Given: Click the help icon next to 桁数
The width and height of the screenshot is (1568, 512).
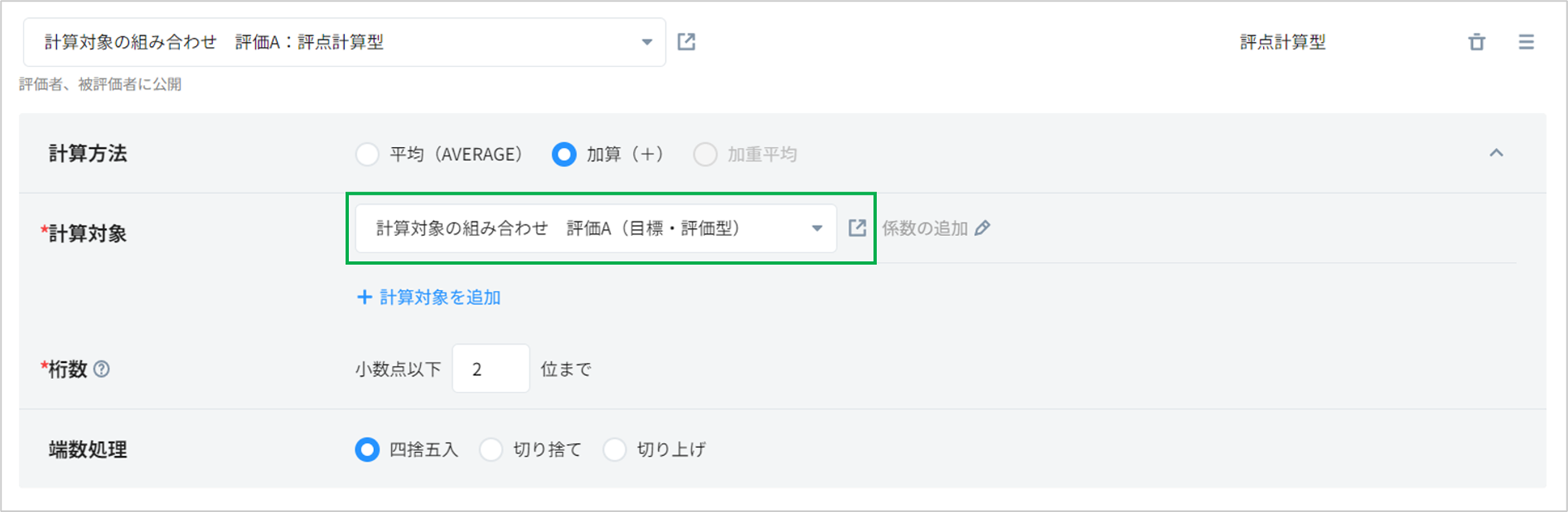Looking at the screenshot, I should pos(102,369).
